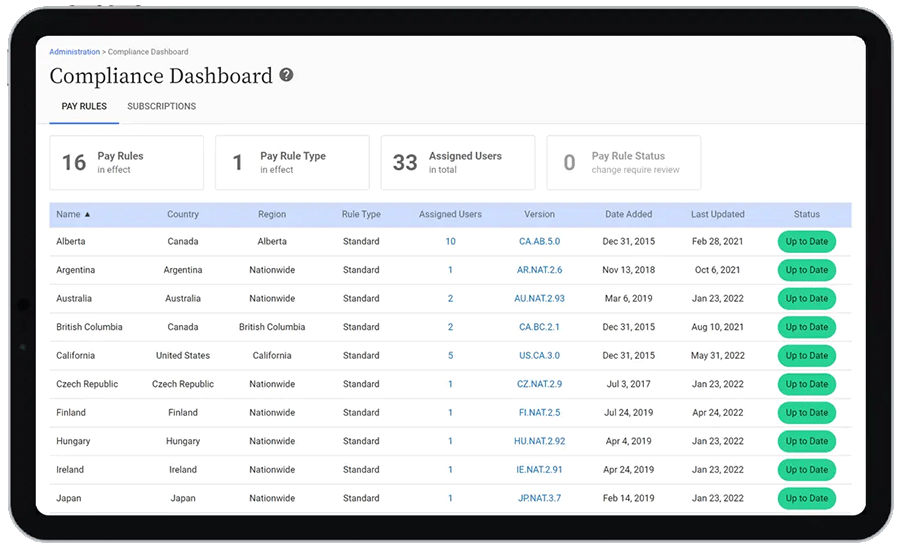Sort by the Last Updated column header

coord(717,214)
